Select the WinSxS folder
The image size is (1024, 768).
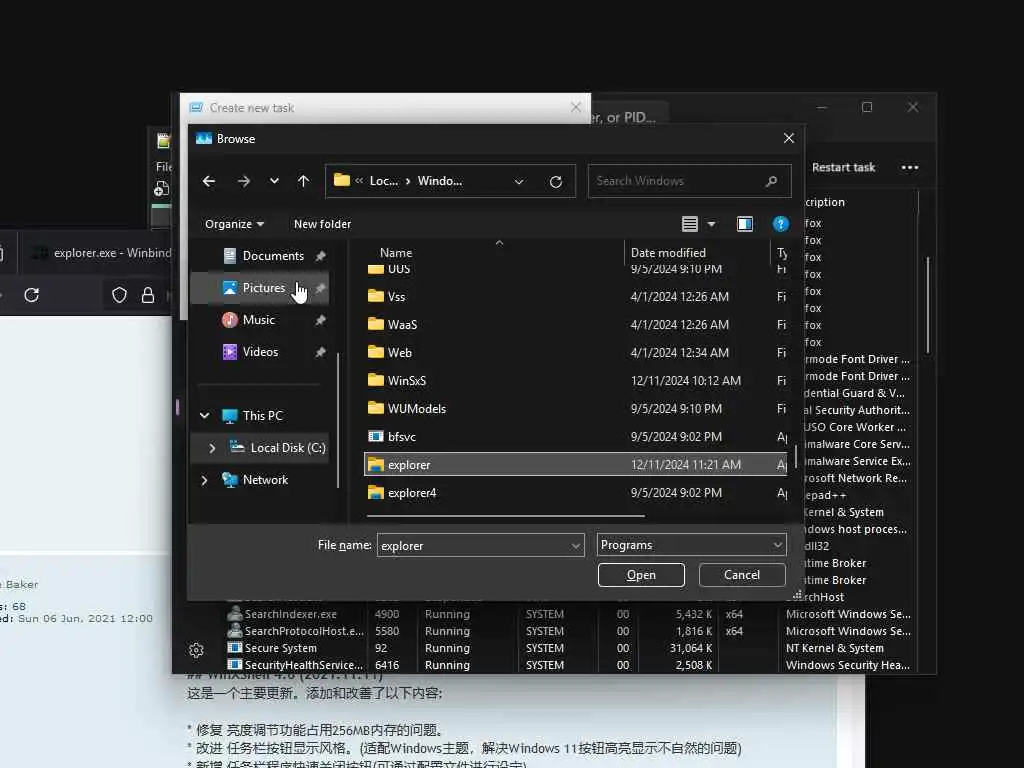[x=575, y=381]
